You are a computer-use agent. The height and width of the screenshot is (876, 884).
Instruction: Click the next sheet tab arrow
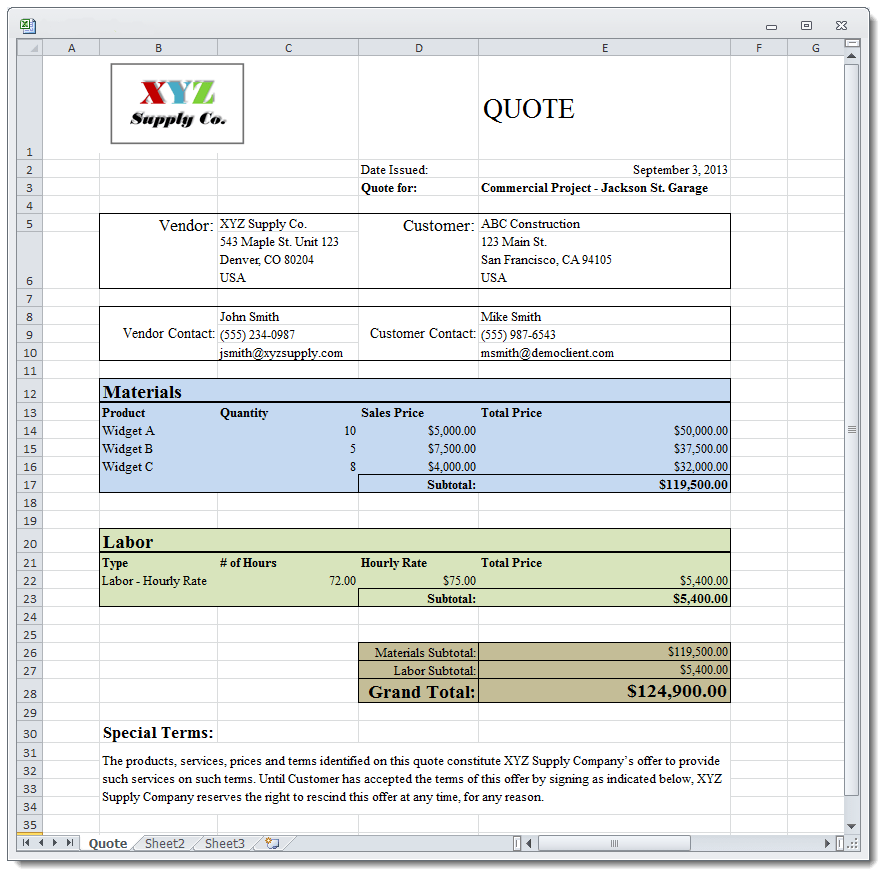coord(54,844)
